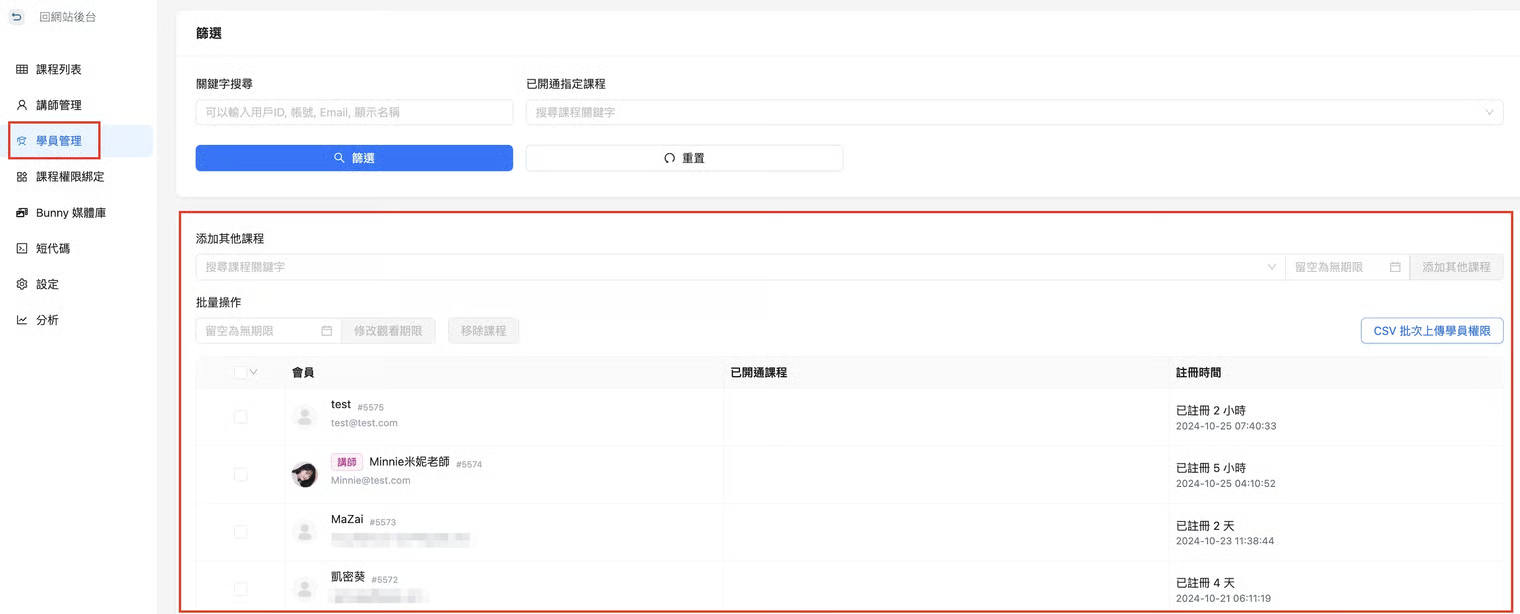This screenshot has height=614, width=1520.
Task: Open the 添加其他課程 search dropdown
Action: click(740, 267)
